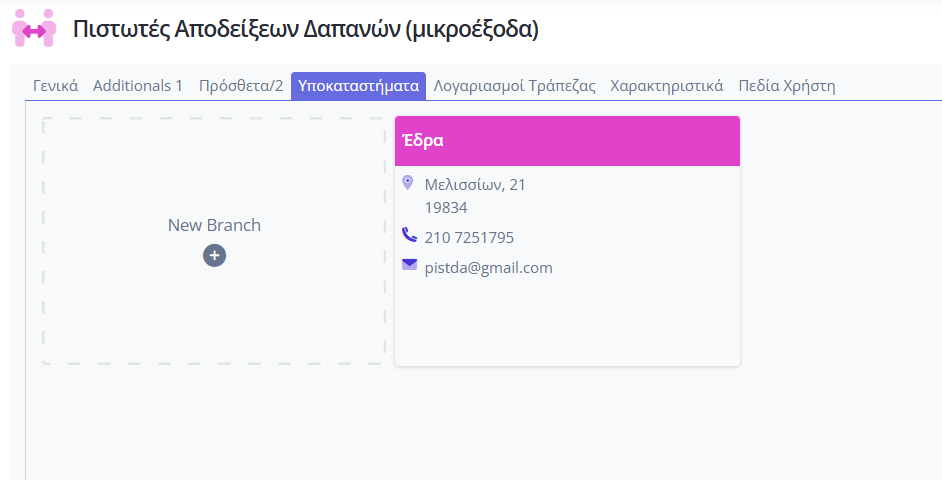Screen dimensions: 942x480
Task: Click the New Branch label
Action: 214,225
